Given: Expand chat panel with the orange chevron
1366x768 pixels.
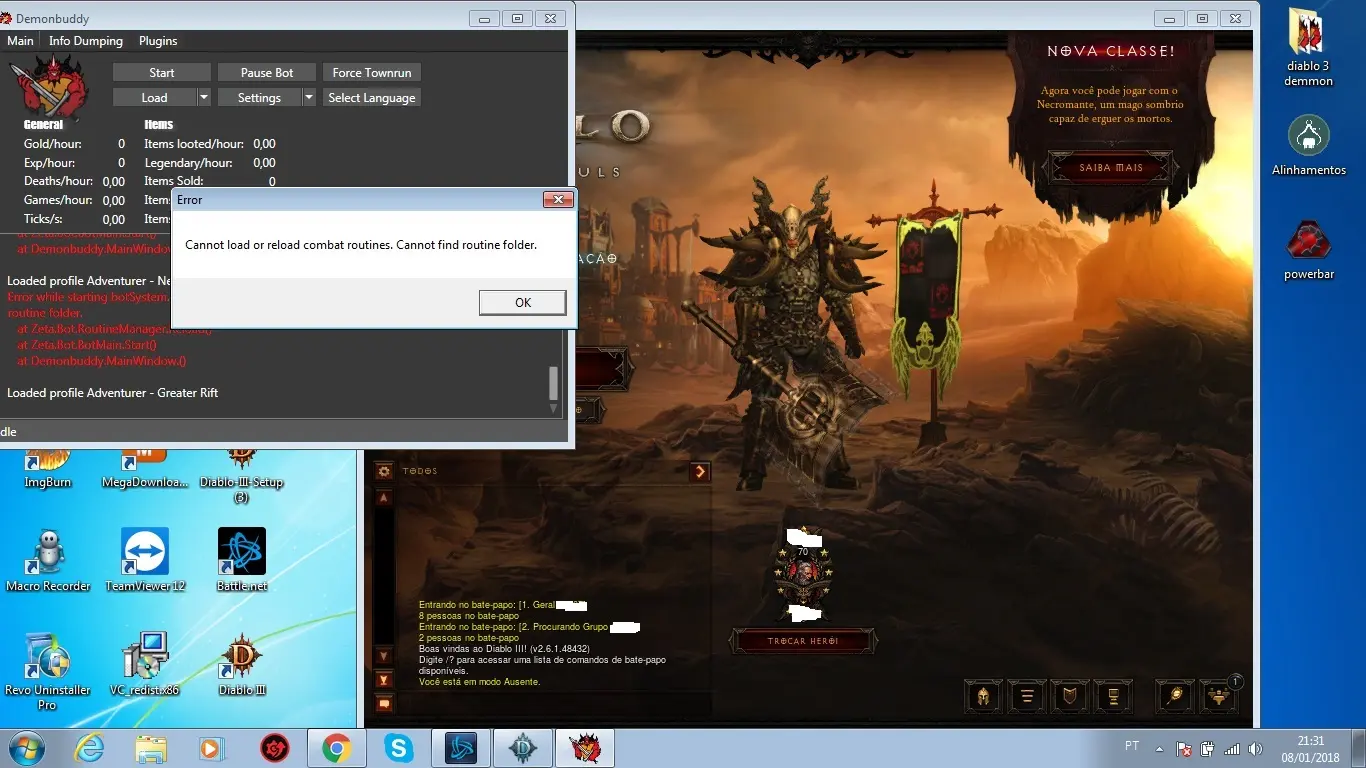Looking at the screenshot, I should pyautogui.click(x=700, y=471).
